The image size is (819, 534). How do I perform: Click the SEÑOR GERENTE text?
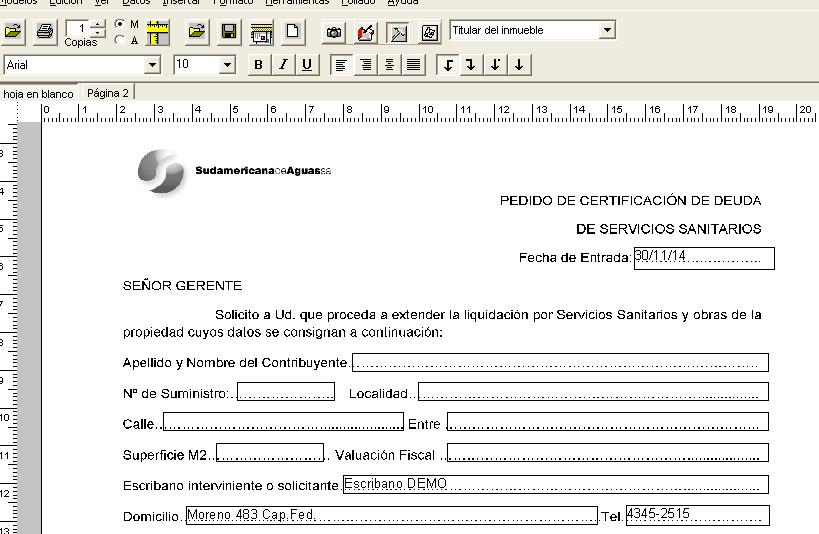(x=182, y=286)
